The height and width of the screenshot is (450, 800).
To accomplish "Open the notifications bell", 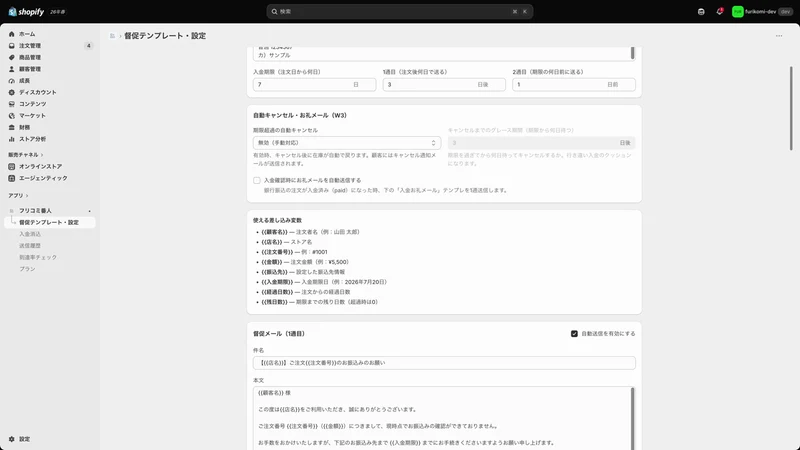I will click(x=719, y=12).
